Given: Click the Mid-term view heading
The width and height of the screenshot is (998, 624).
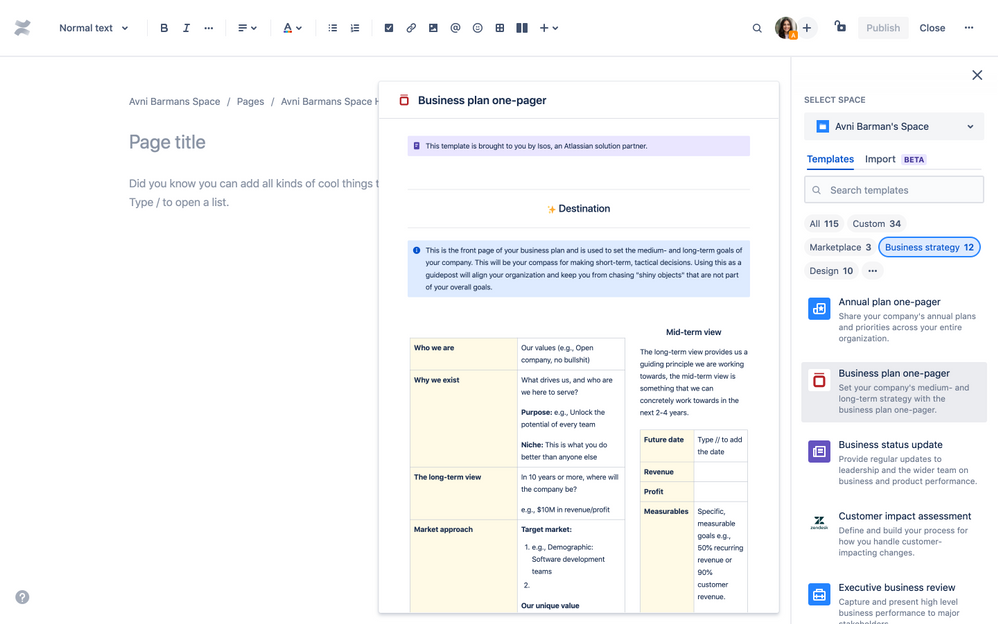Looking at the screenshot, I should (x=693, y=332).
